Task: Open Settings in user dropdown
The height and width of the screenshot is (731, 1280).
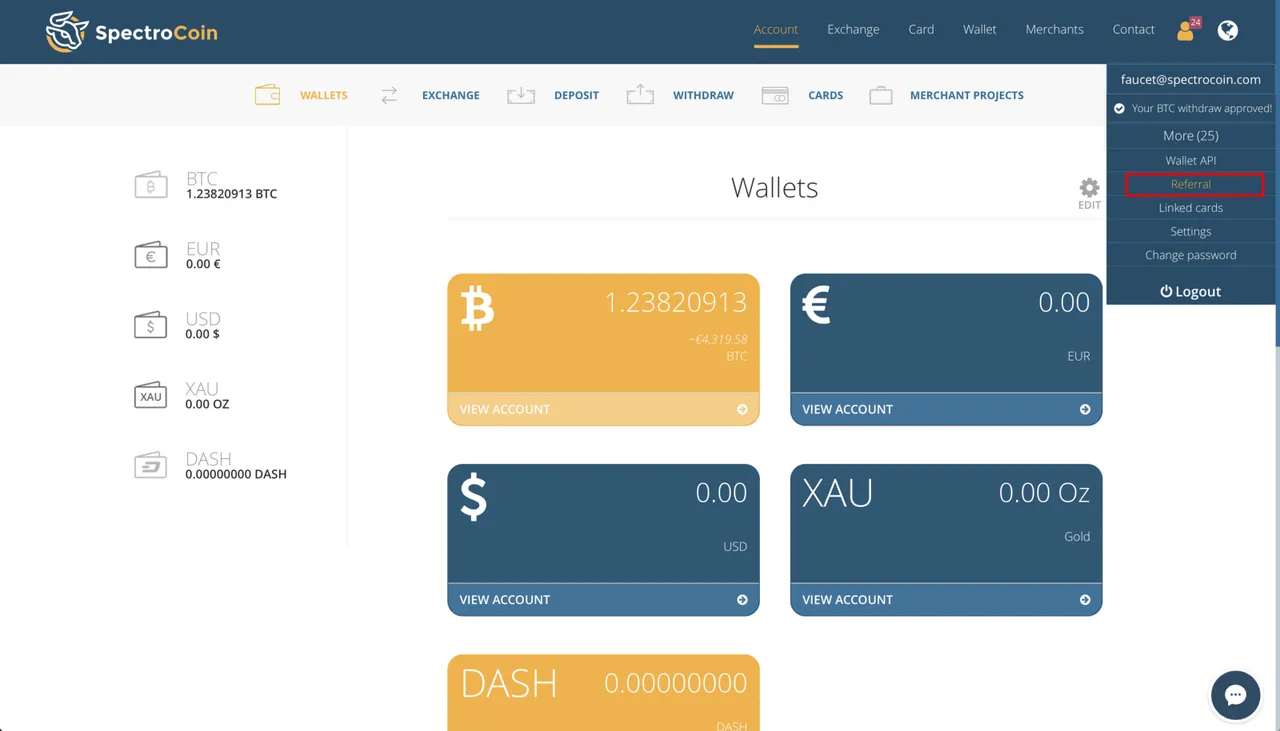Action: tap(1191, 231)
